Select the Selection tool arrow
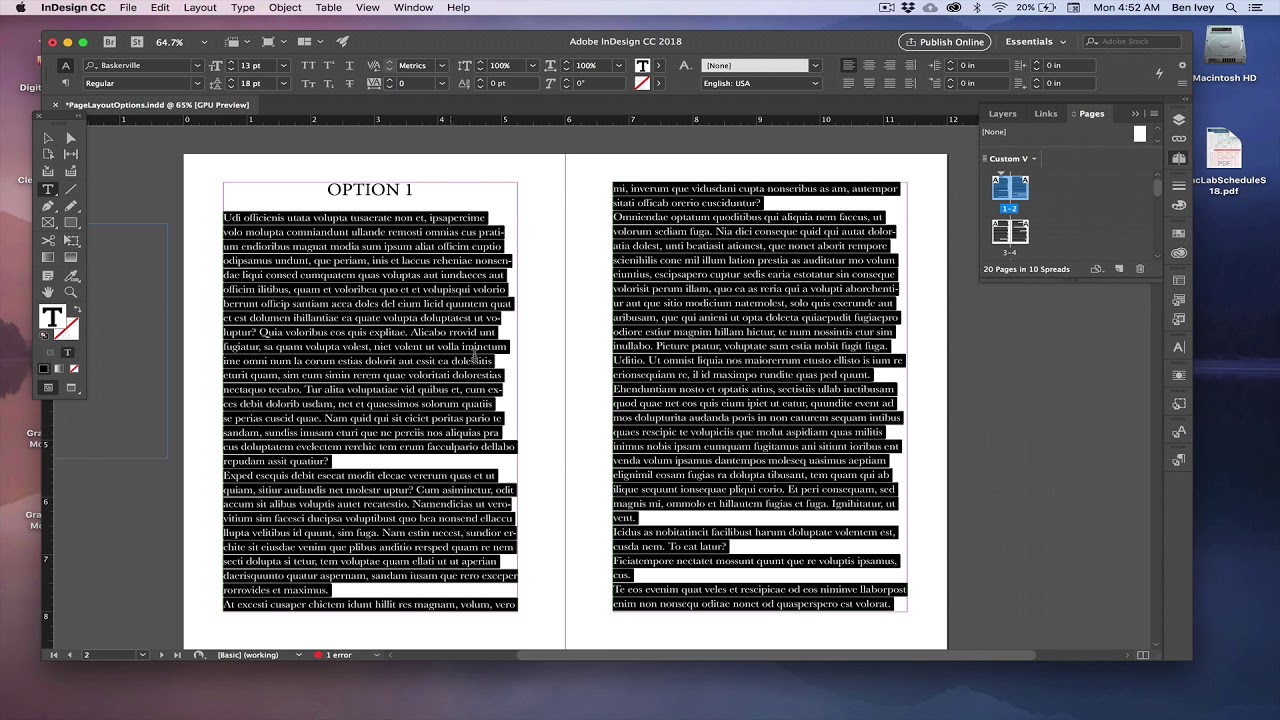The height and width of the screenshot is (720, 1280). (x=48, y=138)
